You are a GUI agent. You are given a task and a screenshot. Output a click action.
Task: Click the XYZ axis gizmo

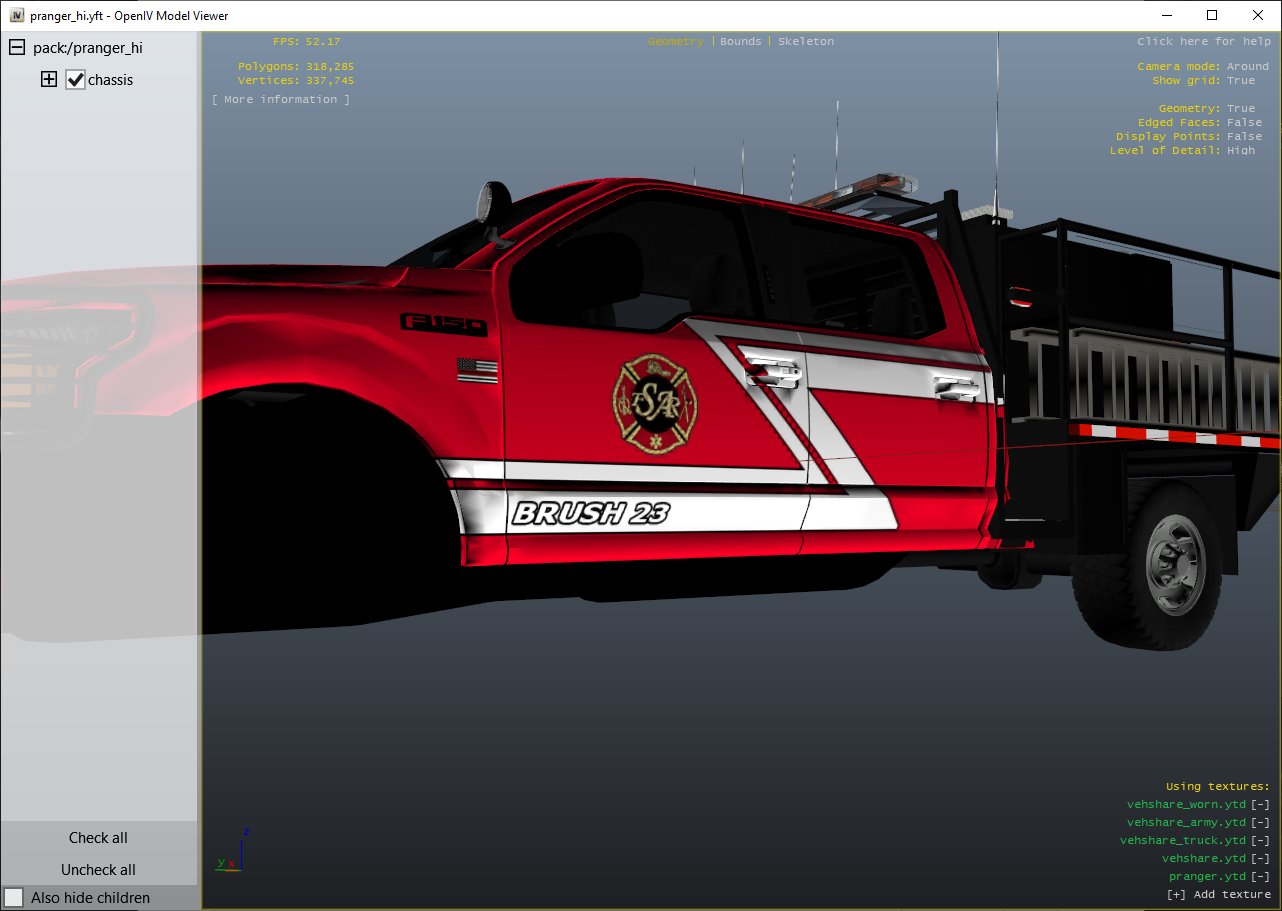pyautogui.click(x=232, y=851)
